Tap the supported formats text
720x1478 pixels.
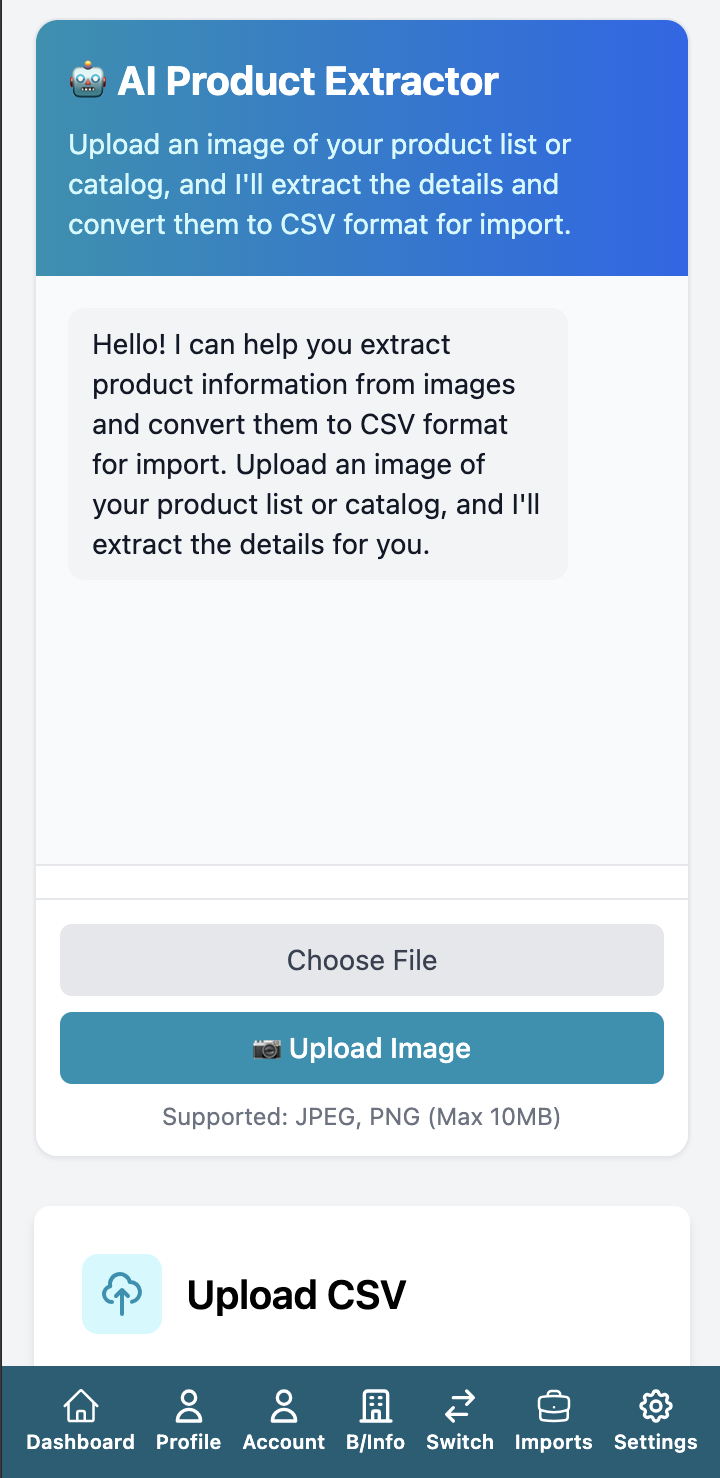(362, 1117)
